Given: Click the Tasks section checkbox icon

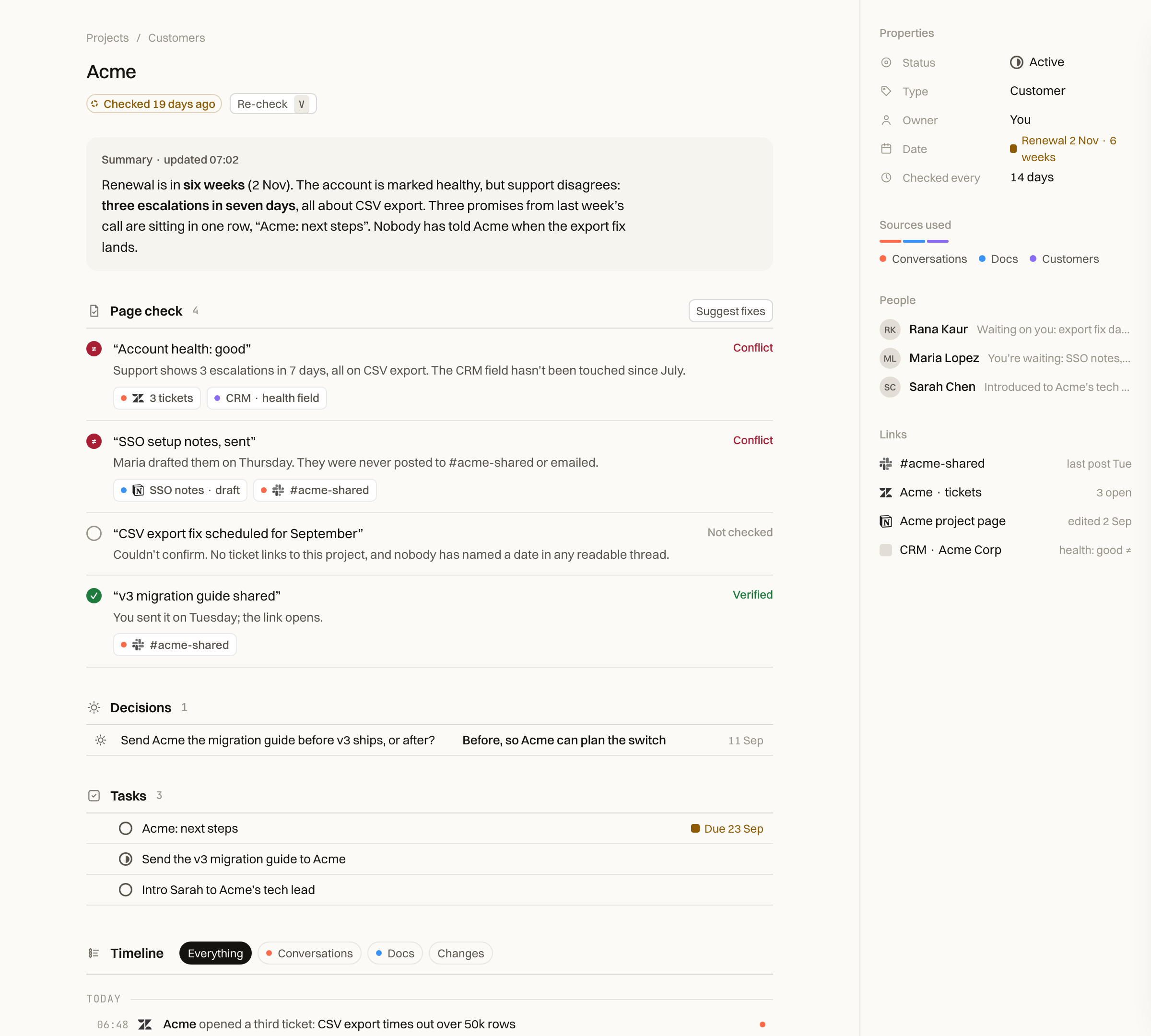Looking at the screenshot, I should pos(94,796).
